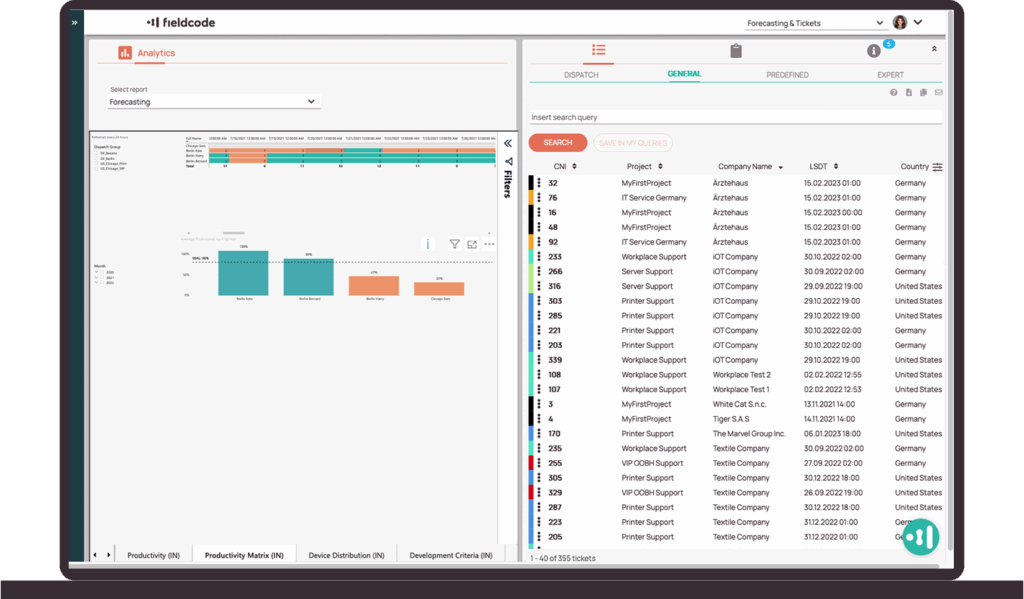The height and width of the screenshot is (599, 1024).
Task: Open the ticket list icon tab
Action: [598, 50]
